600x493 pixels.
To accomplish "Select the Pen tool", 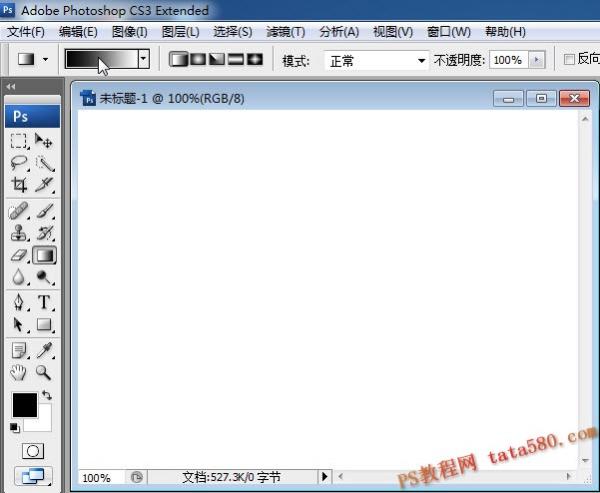I will (18, 302).
